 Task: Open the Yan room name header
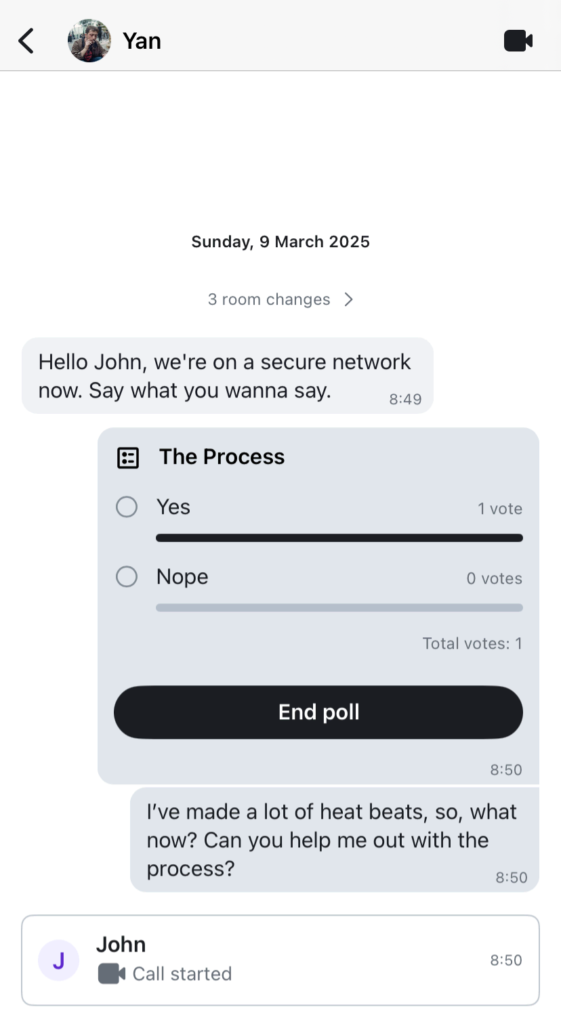pyautogui.click(x=142, y=40)
